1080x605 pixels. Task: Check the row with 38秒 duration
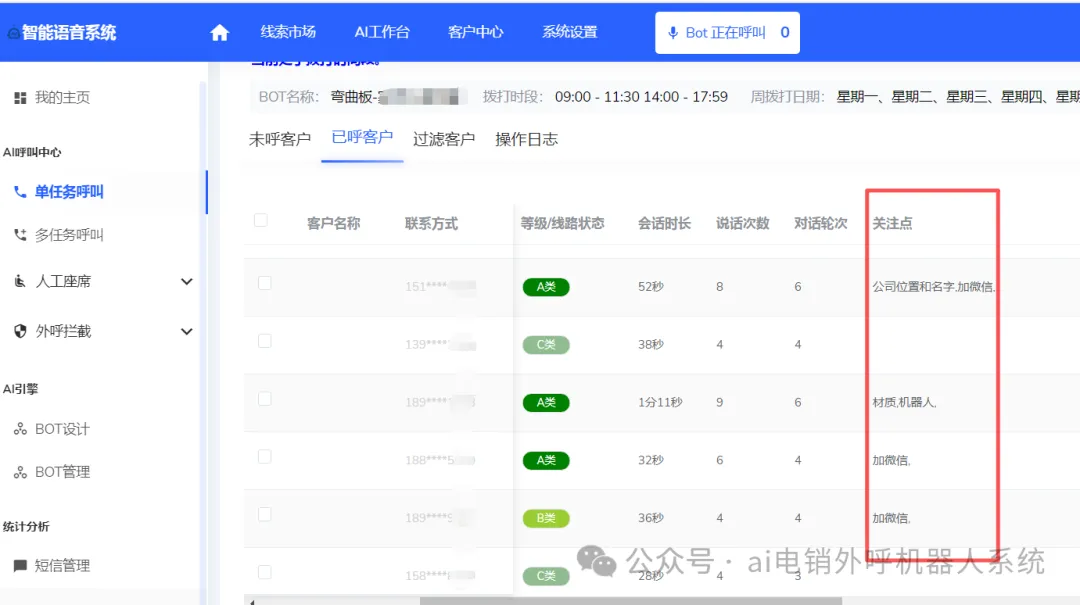click(264, 341)
